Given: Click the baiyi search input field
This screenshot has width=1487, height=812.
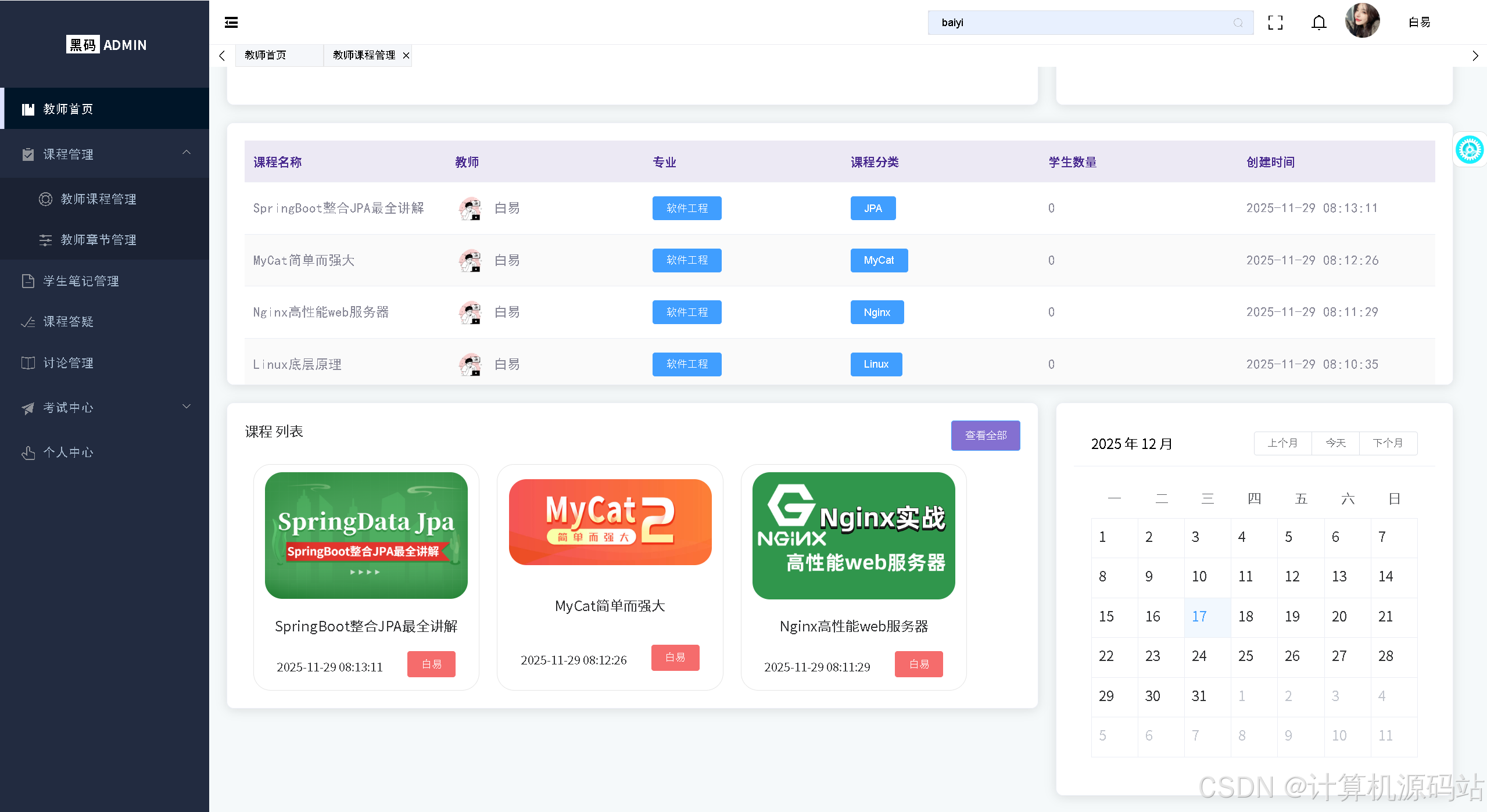Looking at the screenshot, I should (x=1075, y=23).
